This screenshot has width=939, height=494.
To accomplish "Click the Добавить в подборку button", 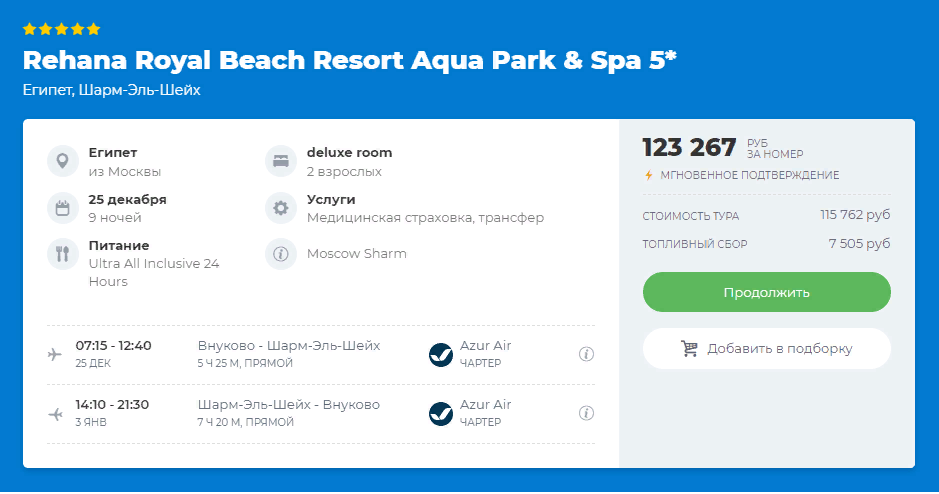I will pyautogui.click(x=767, y=348).
